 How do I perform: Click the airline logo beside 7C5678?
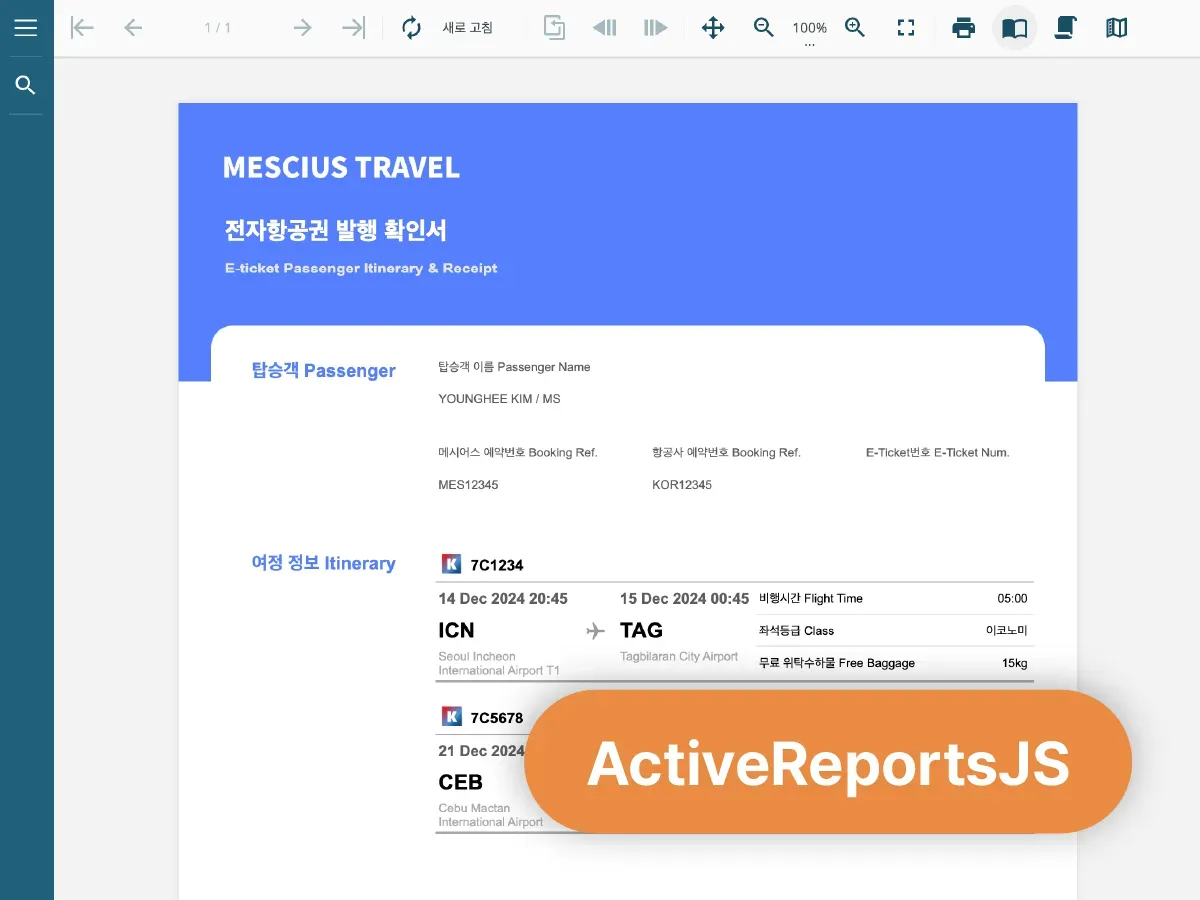[x=452, y=716]
